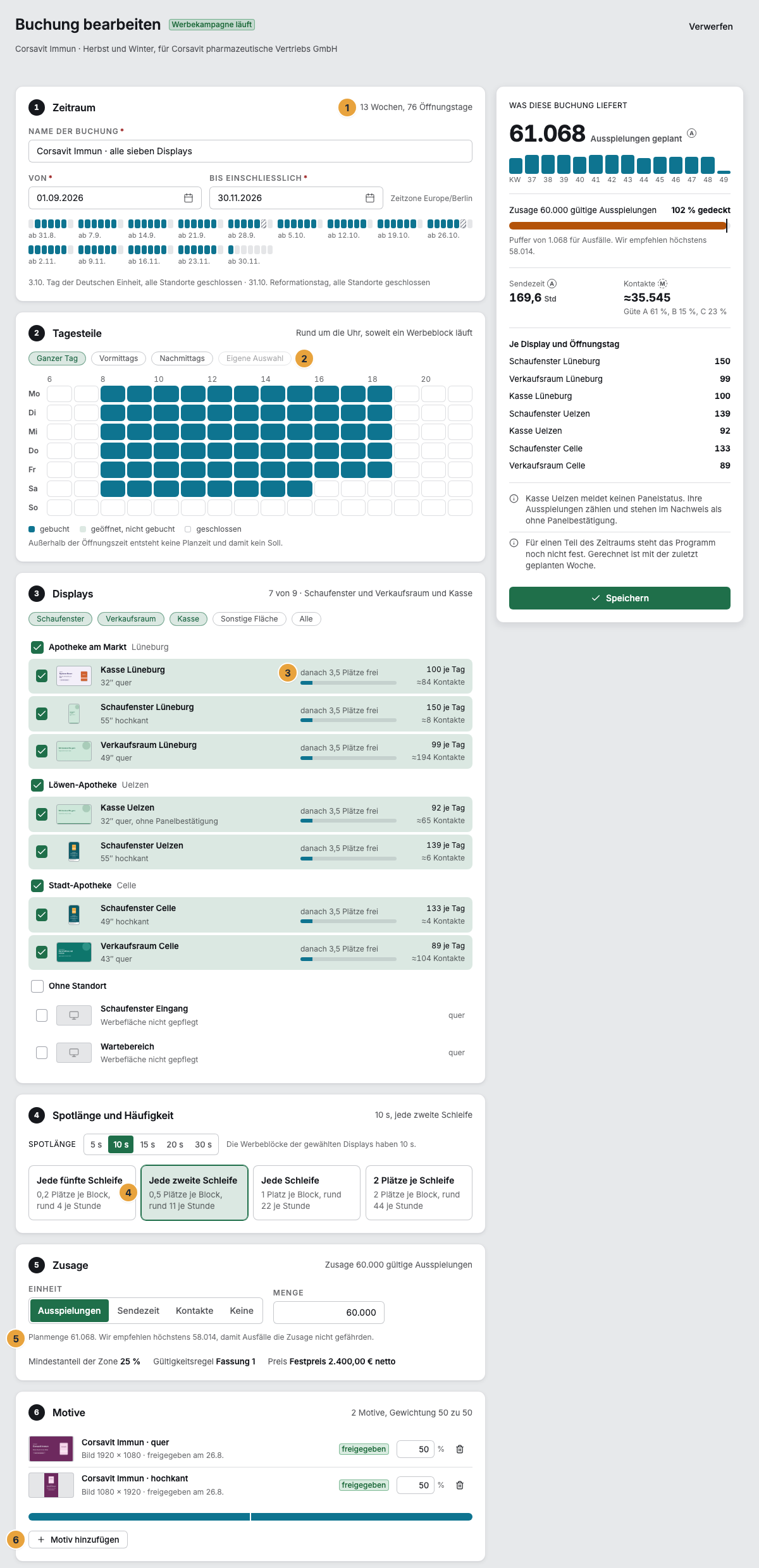Click the Zusage coverage progress bar
This screenshot has height=1568, width=759.
coord(620,225)
